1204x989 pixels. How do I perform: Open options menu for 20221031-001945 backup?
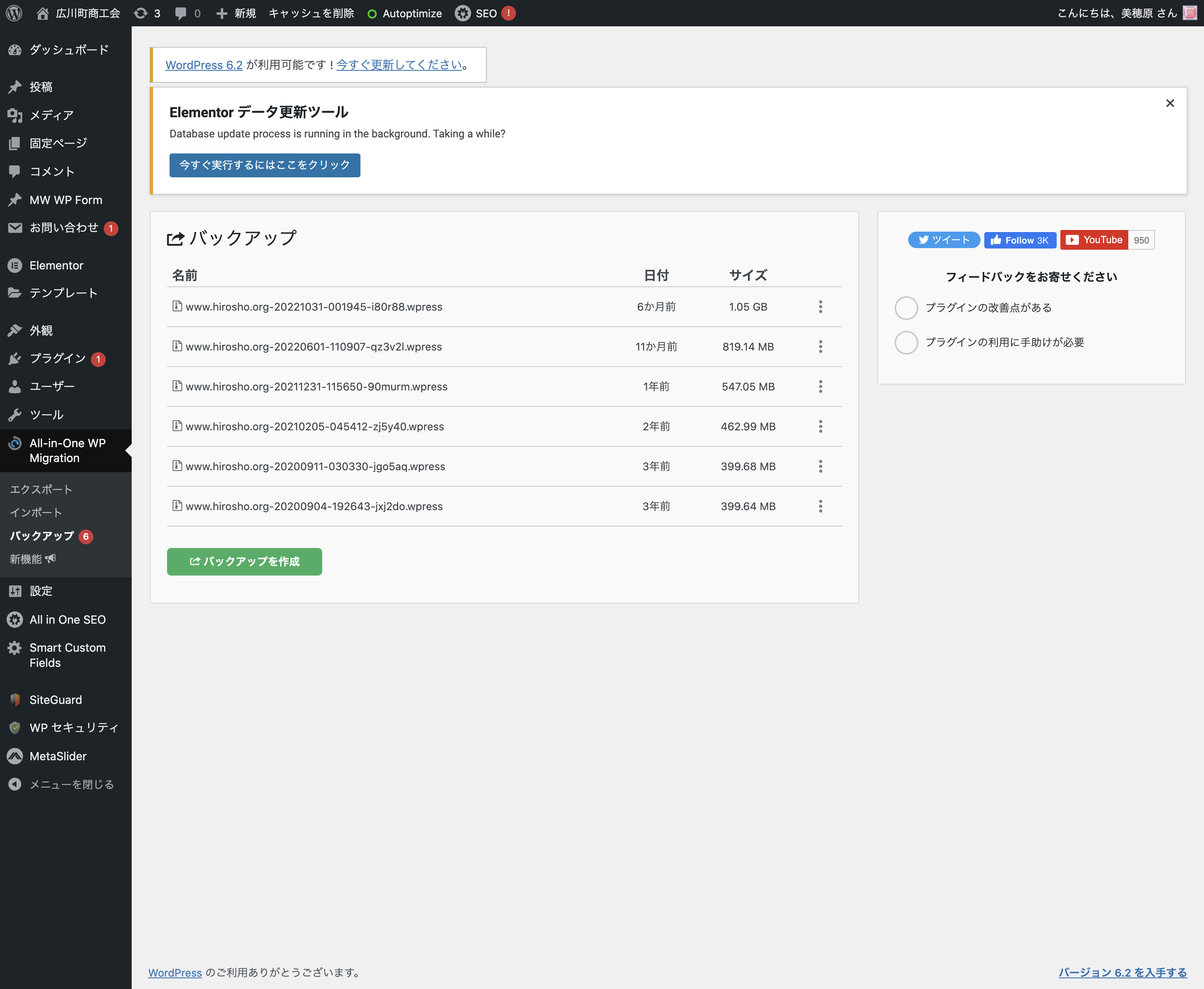pos(820,306)
